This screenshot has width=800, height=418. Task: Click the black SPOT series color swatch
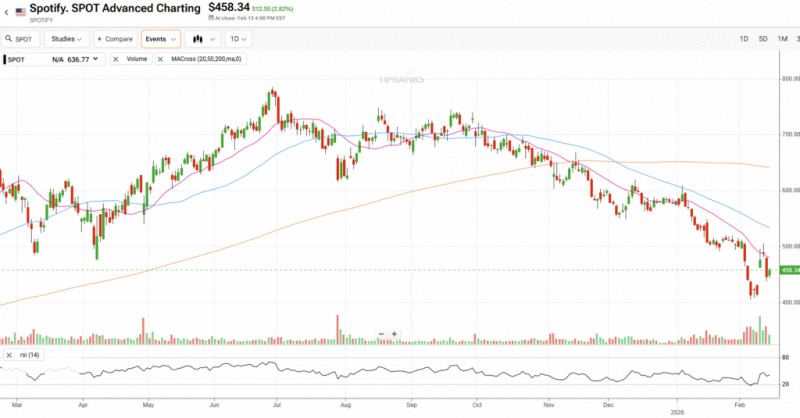coord(5,60)
